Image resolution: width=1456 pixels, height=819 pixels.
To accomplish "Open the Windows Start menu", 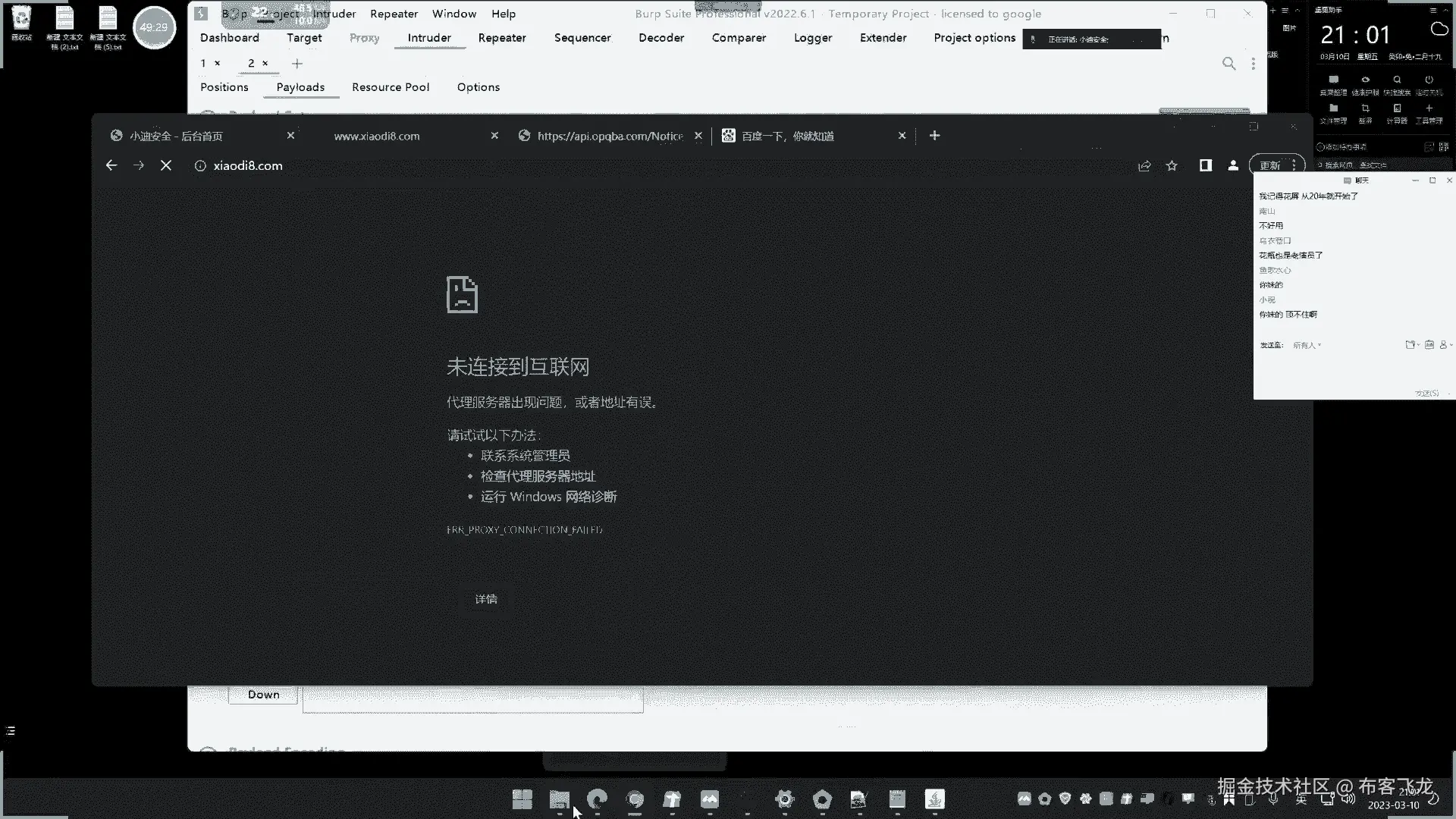I will (x=522, y=799).
